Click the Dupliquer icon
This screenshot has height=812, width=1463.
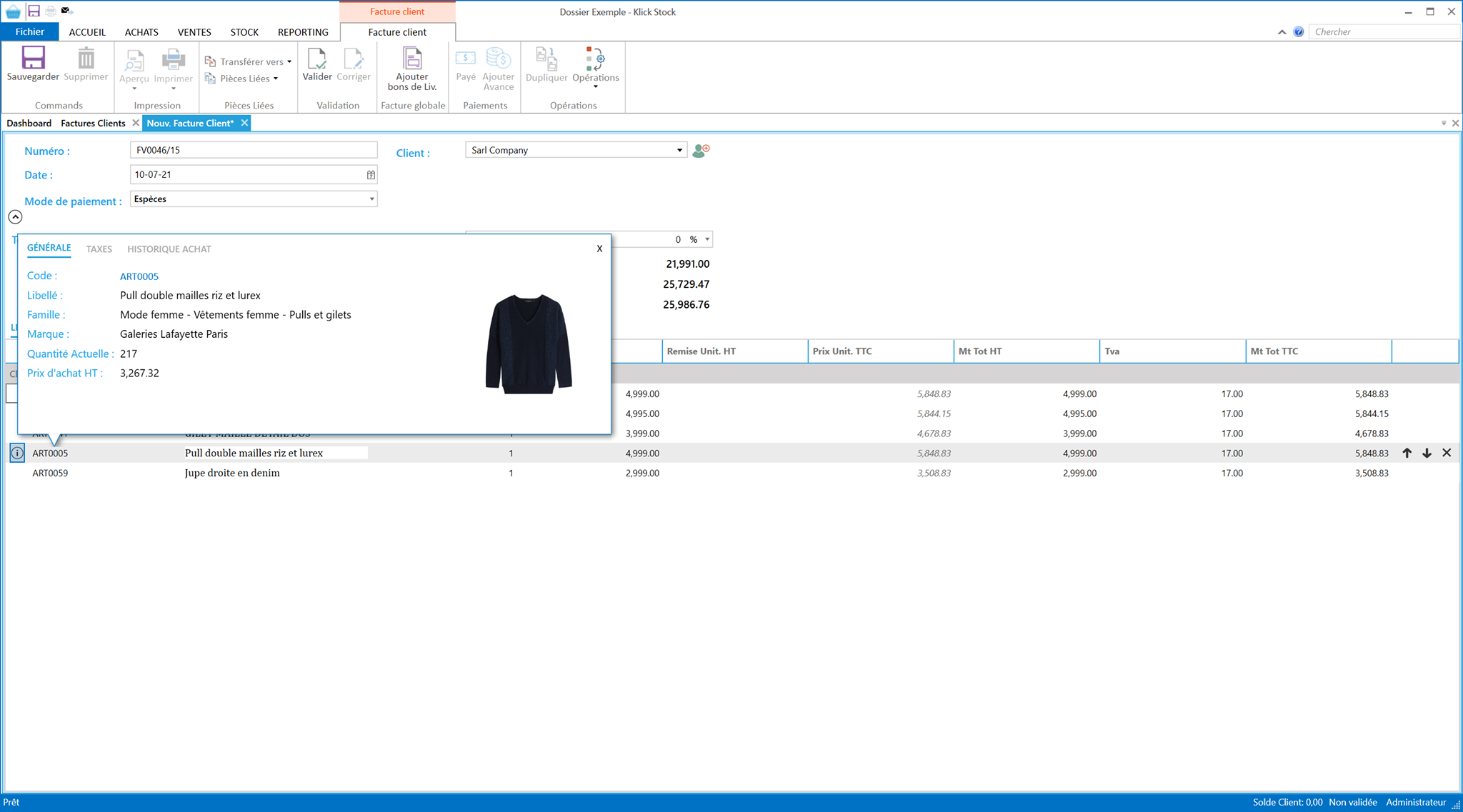546,58
